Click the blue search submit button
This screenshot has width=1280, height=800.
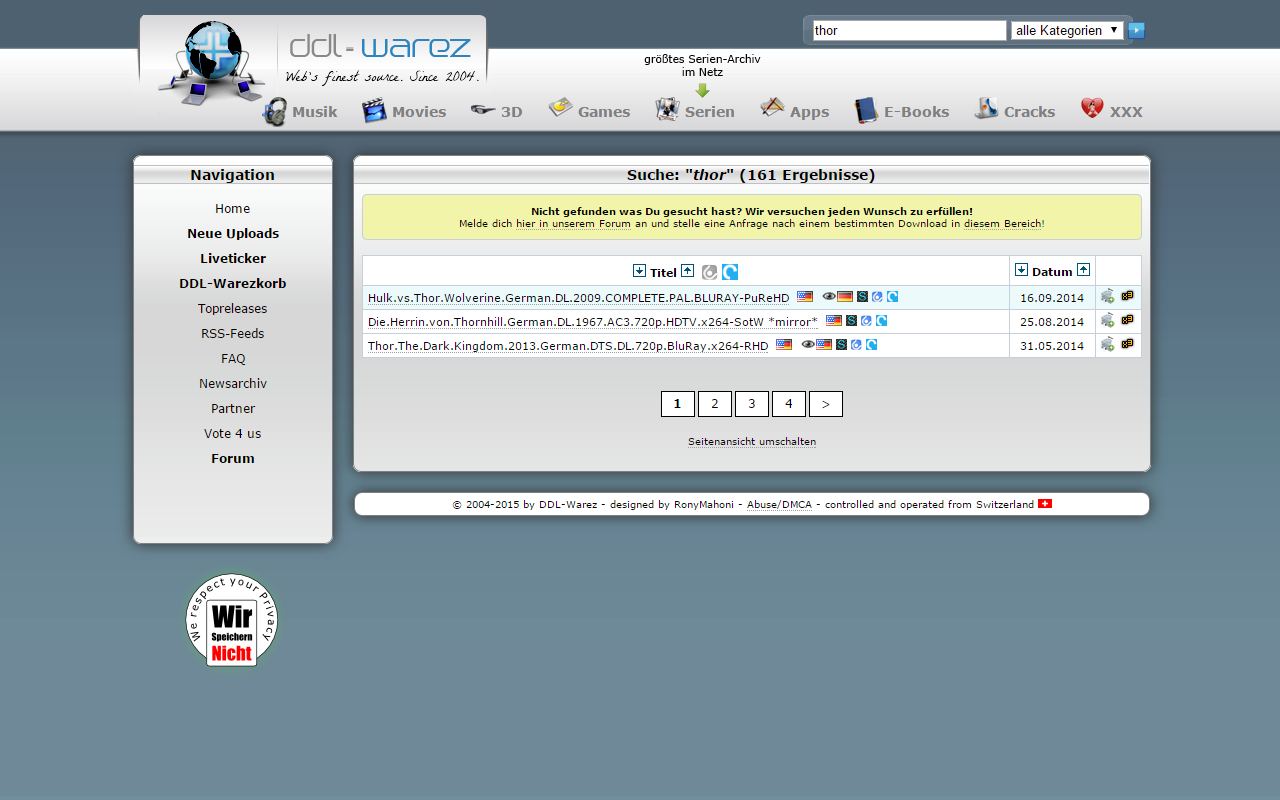point(1137,30)
